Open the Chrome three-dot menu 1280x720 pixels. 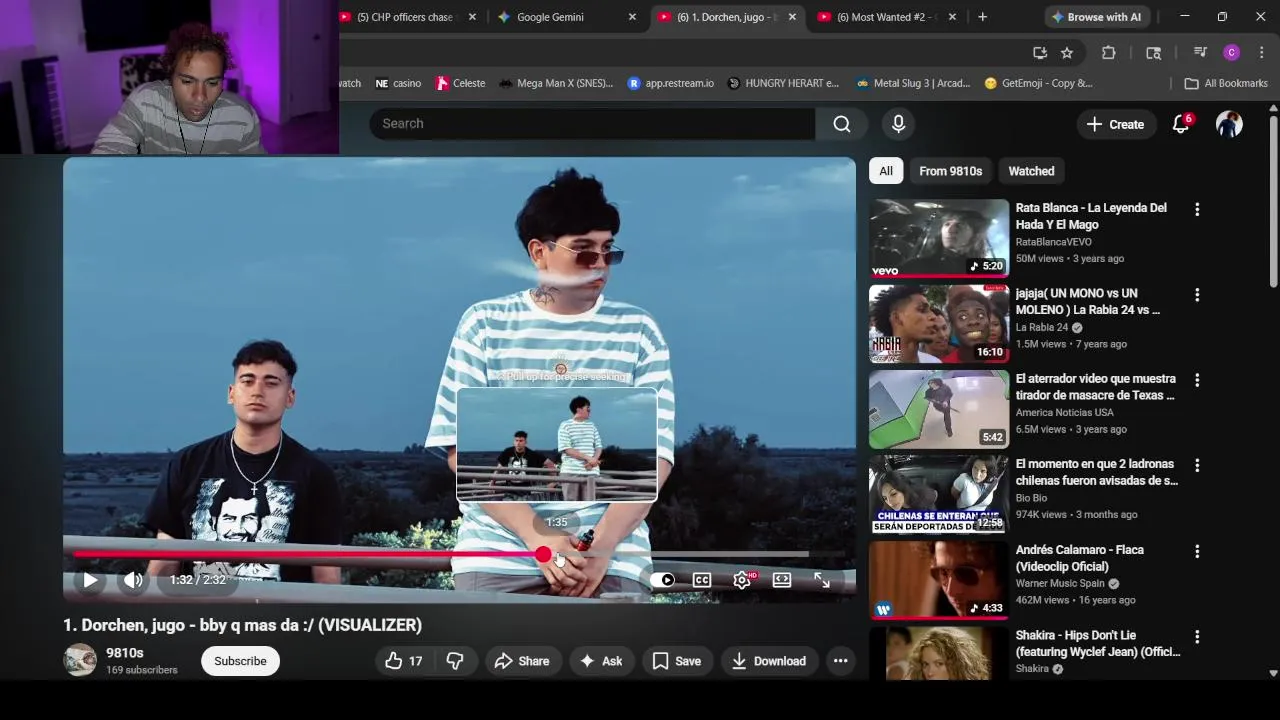(1262, 53)
